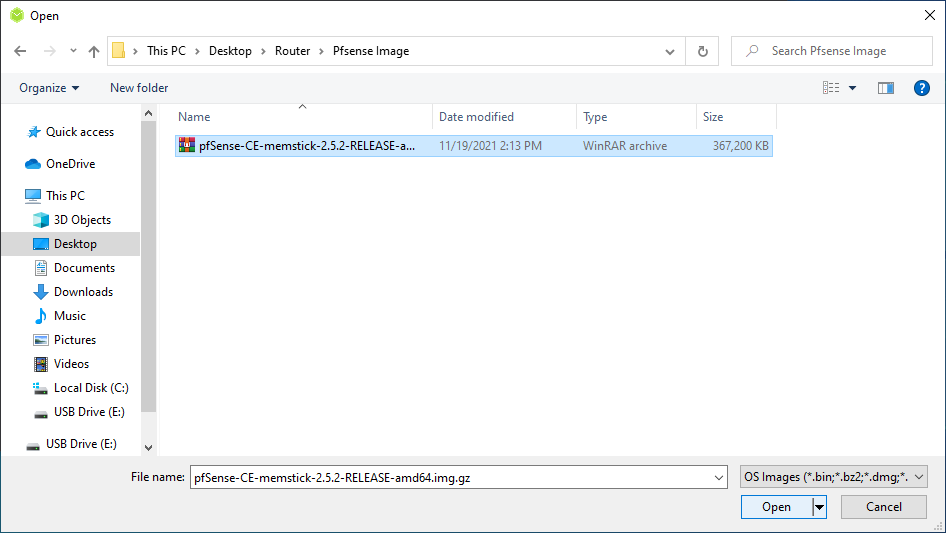Open the Organize menu

(49, 88)
